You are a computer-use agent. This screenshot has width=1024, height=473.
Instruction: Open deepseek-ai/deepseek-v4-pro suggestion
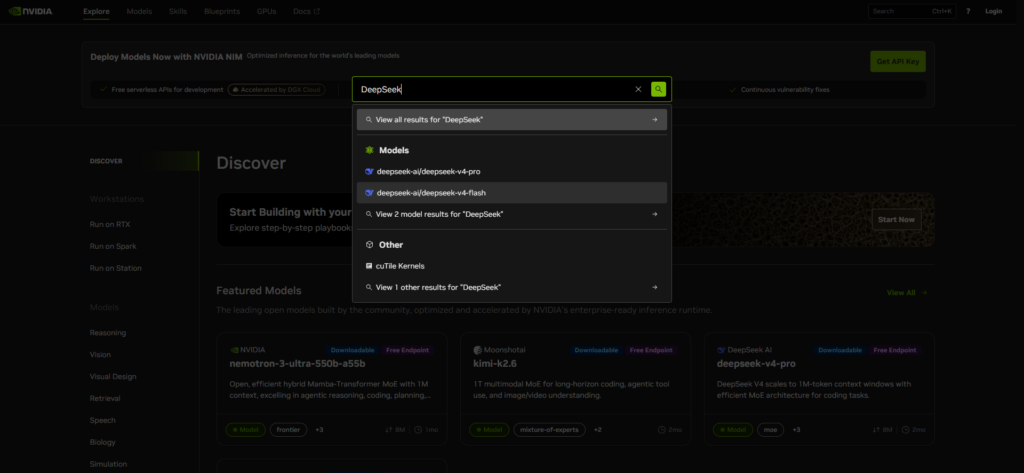[511, 171]
